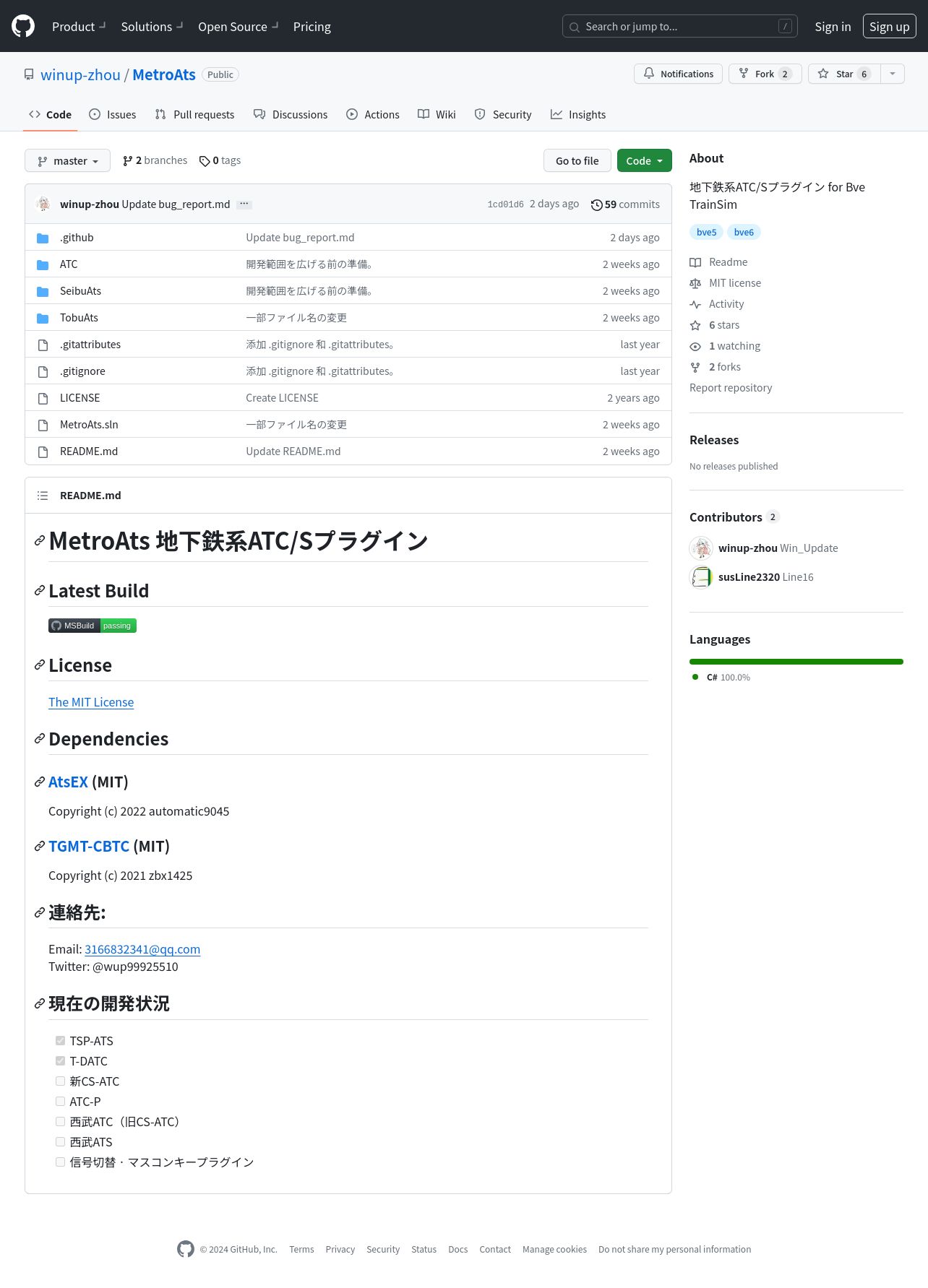The width and height of the screenshot is (928, 1288).
Task: Click the email address 3166832341@qq.com
Action: (142, 949)
